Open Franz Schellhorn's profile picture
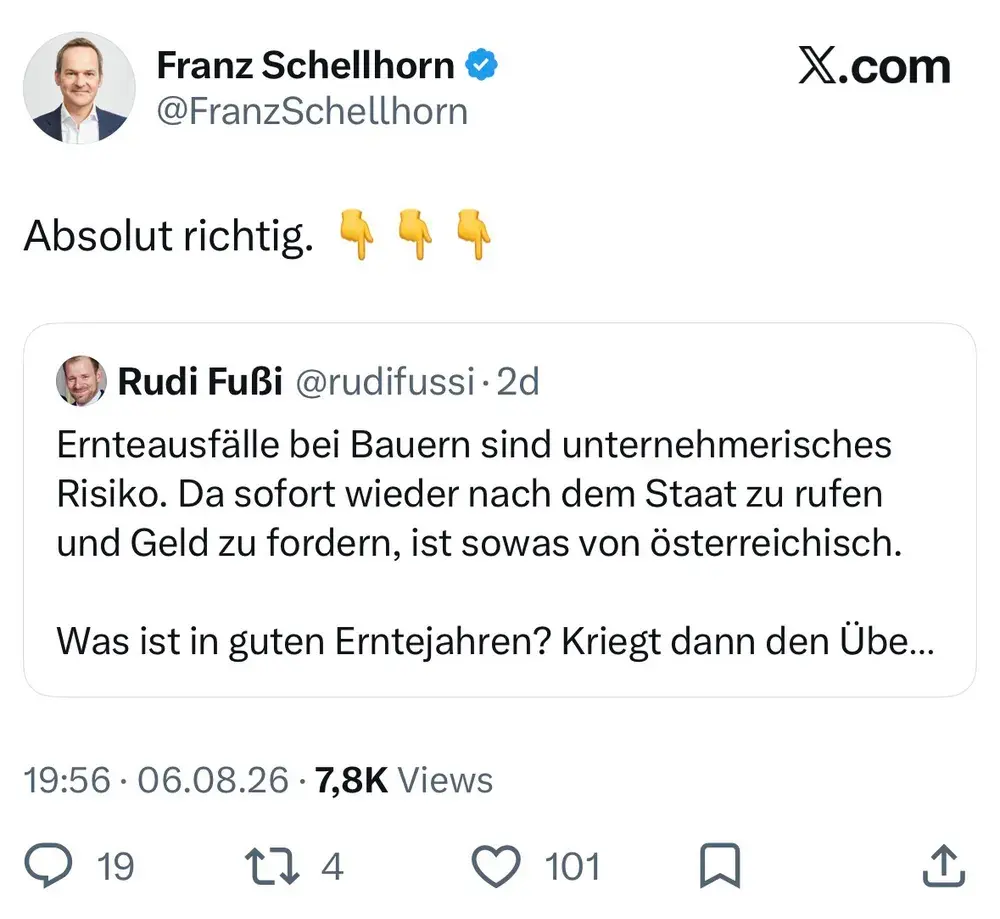 pyautogui.click(x=79, y=88)
